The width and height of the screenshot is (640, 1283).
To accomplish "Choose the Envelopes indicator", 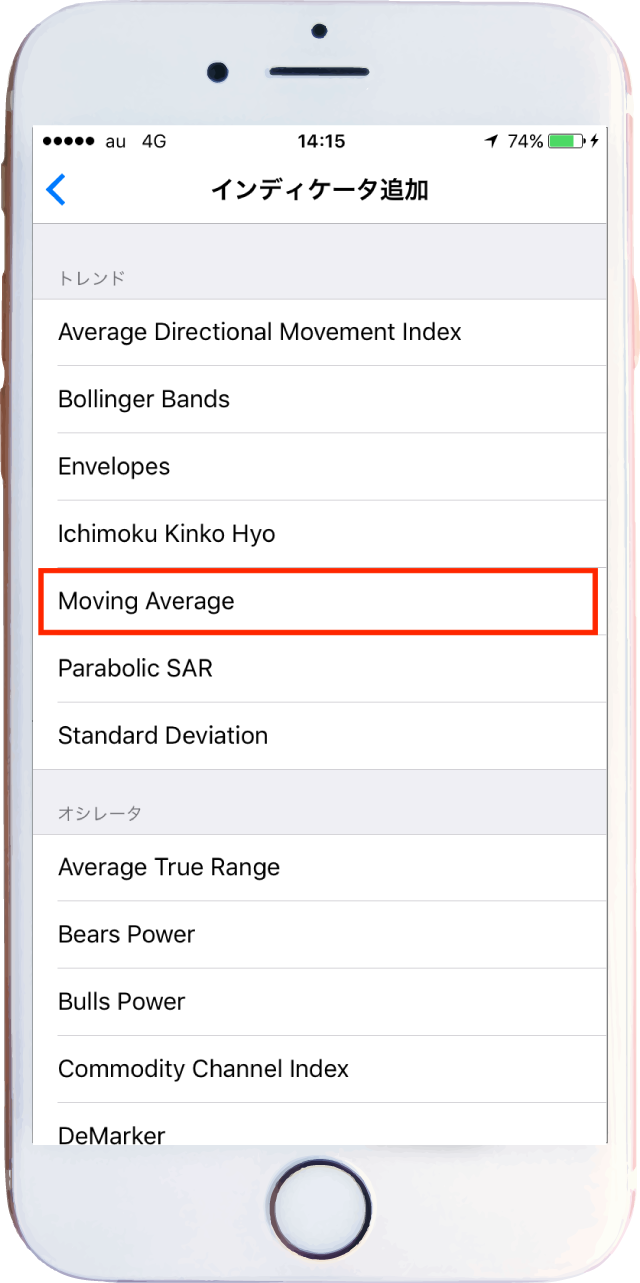I will click(x=114, y=467).
